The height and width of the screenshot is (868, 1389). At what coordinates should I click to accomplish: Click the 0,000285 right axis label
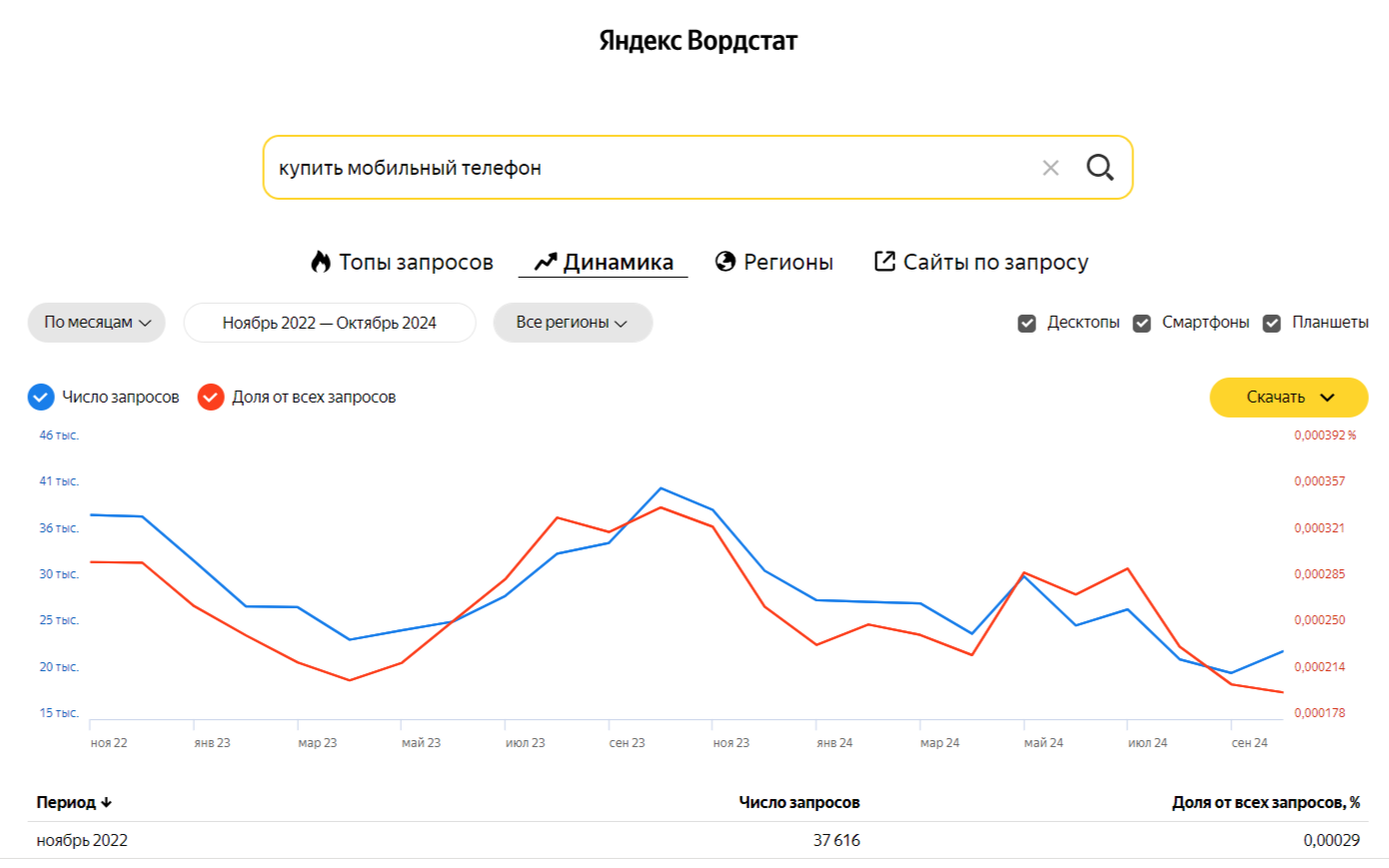1320,574
